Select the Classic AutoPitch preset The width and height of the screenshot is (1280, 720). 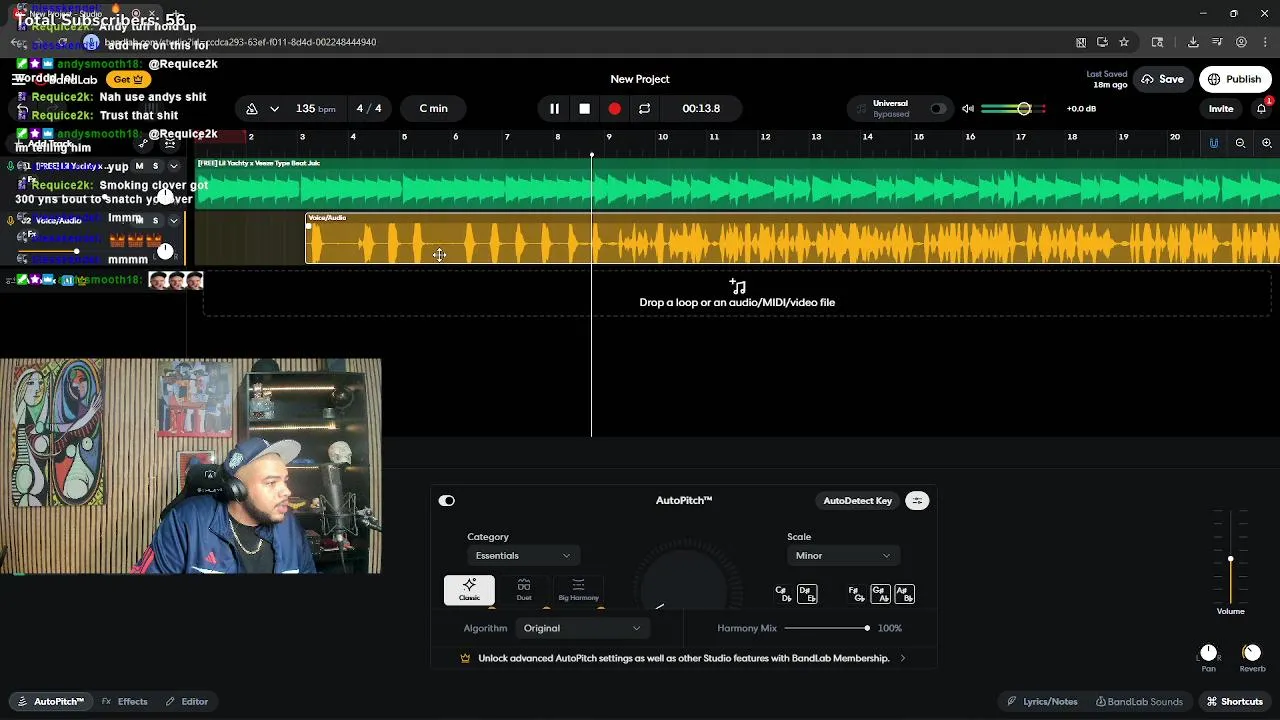click(469, 590)
